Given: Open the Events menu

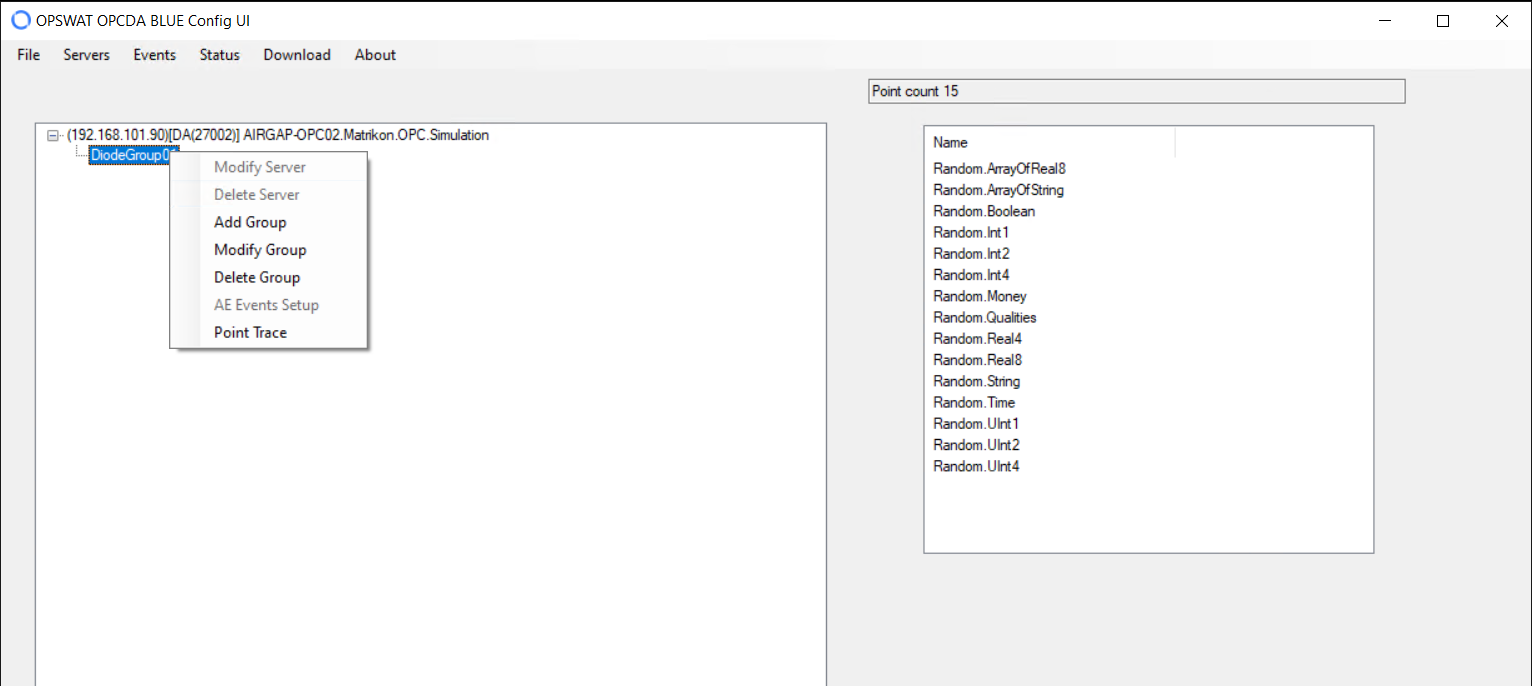Looking at the screenshot, I should pyautogui.click(x=155, y=55).
